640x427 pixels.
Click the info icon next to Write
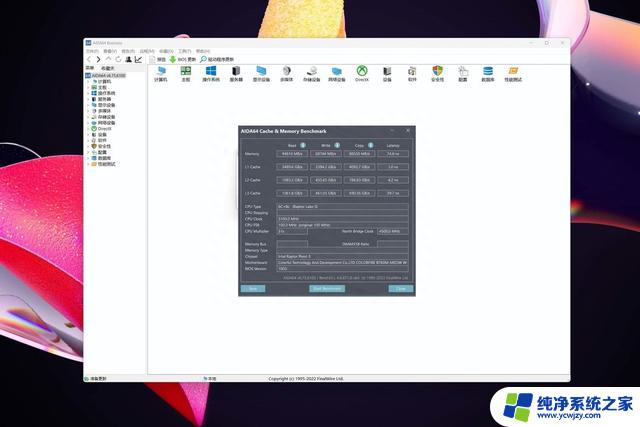(337, 145)
